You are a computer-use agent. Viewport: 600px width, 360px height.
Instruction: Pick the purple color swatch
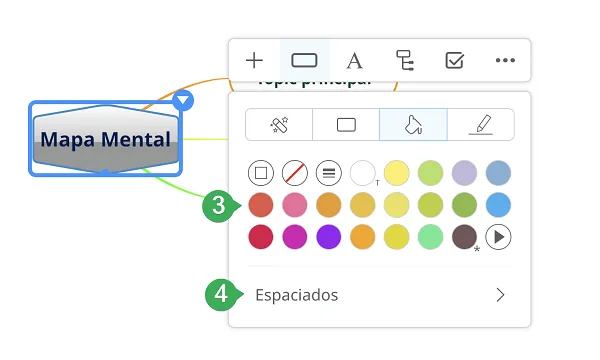click(329, 237)
